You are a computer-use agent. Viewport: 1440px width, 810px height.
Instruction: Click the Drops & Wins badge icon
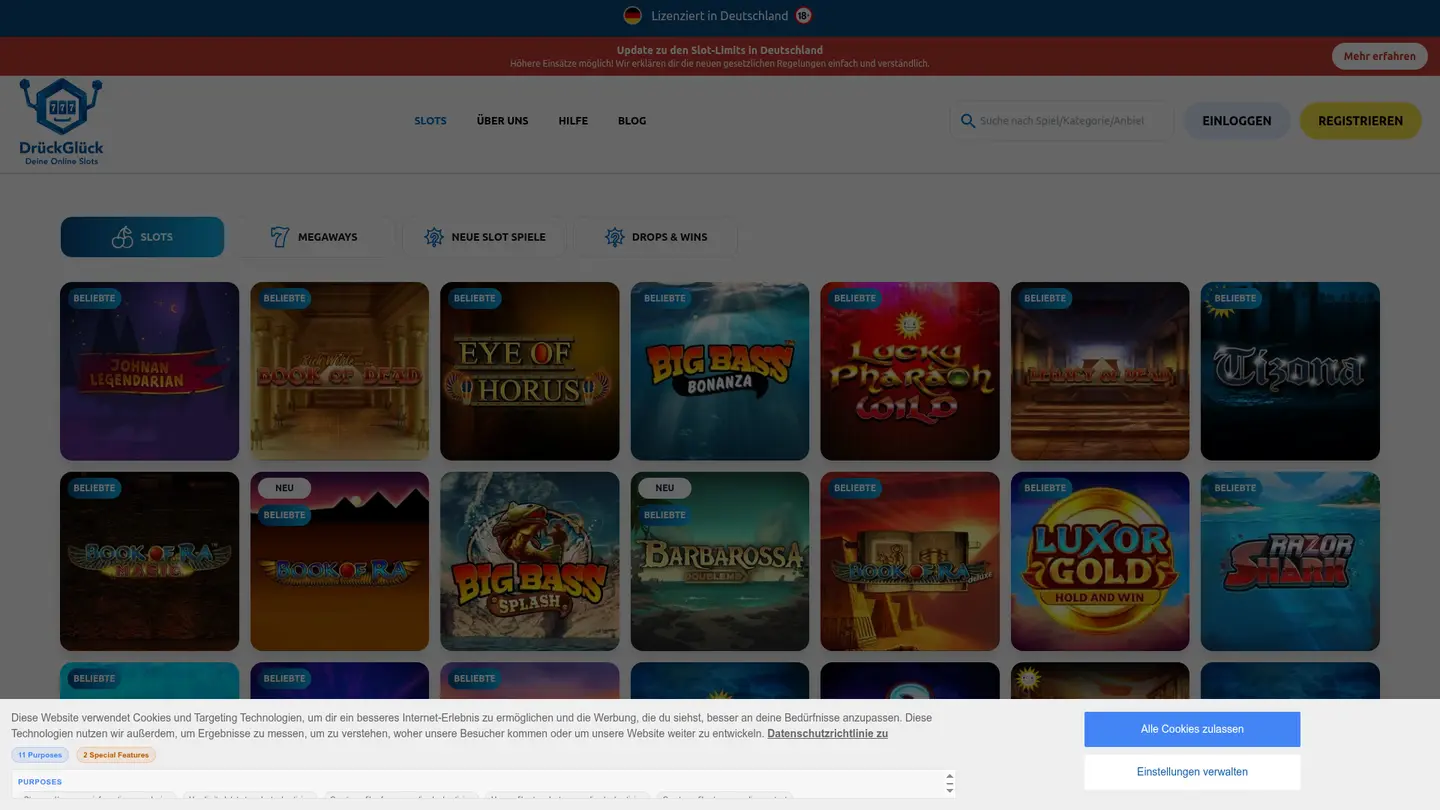coord(614,237)
